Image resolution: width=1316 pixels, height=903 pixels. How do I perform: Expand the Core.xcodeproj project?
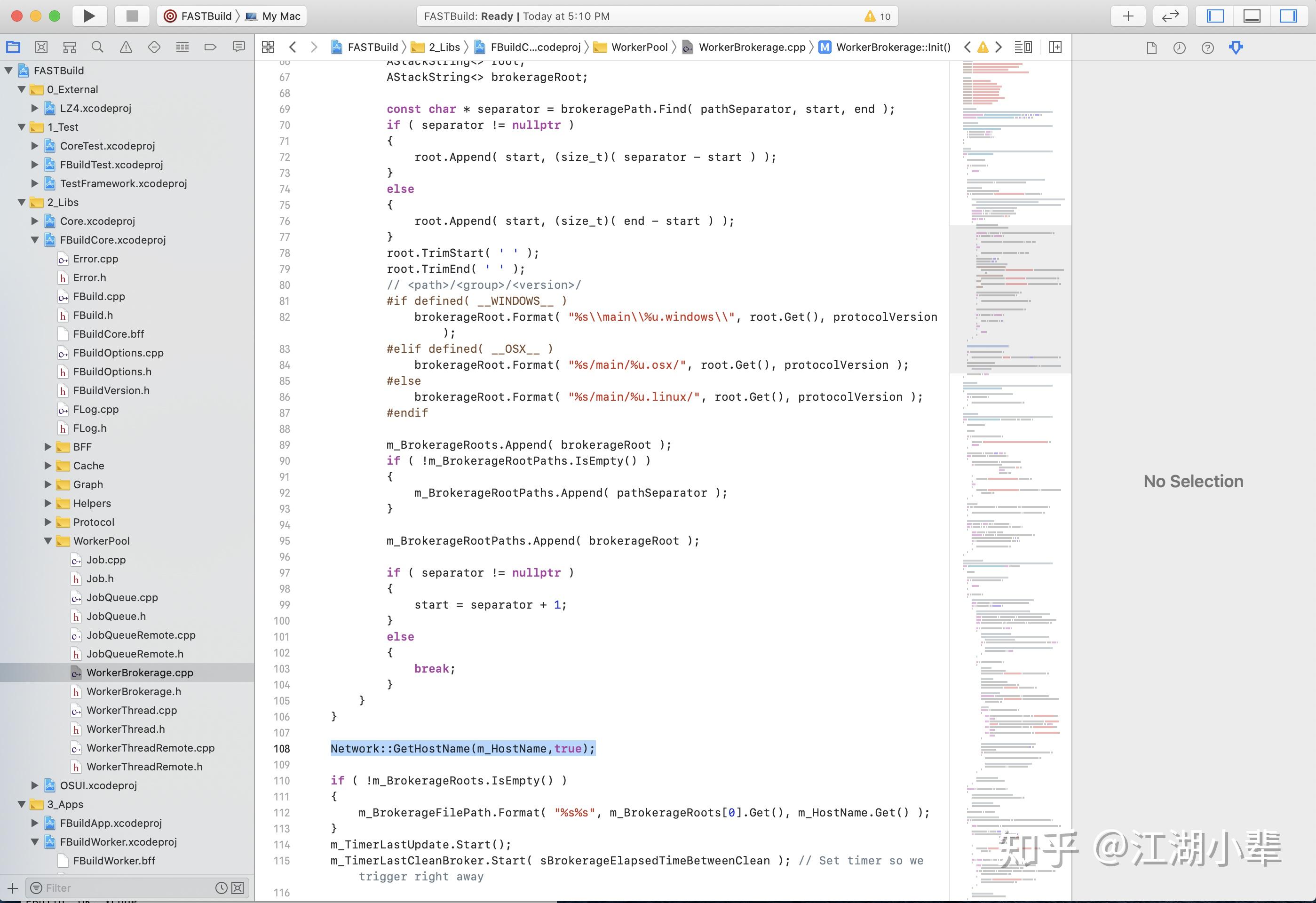[x=34, y=221]
